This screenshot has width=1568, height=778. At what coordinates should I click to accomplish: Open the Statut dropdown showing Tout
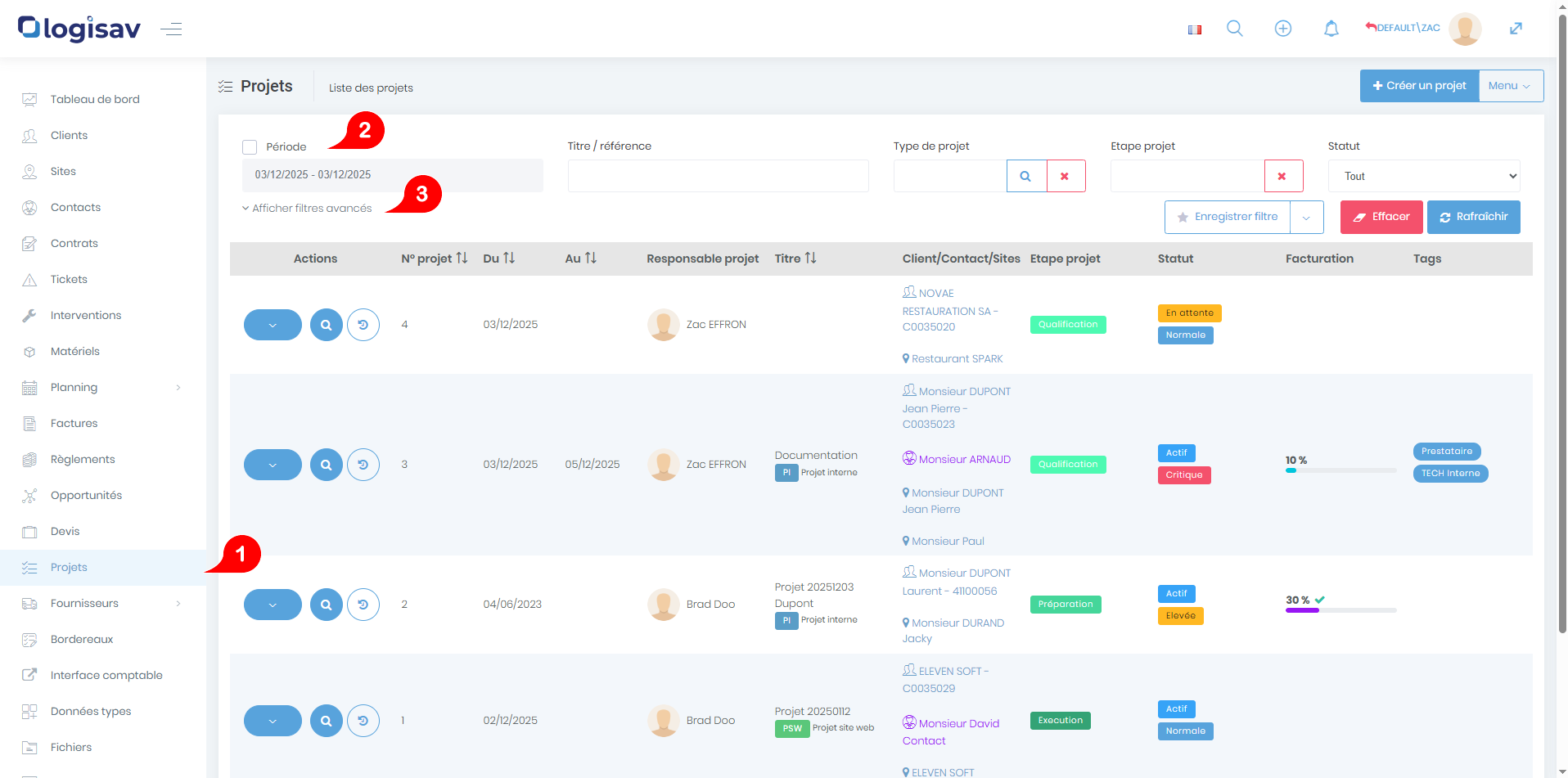pos(1423,176)
